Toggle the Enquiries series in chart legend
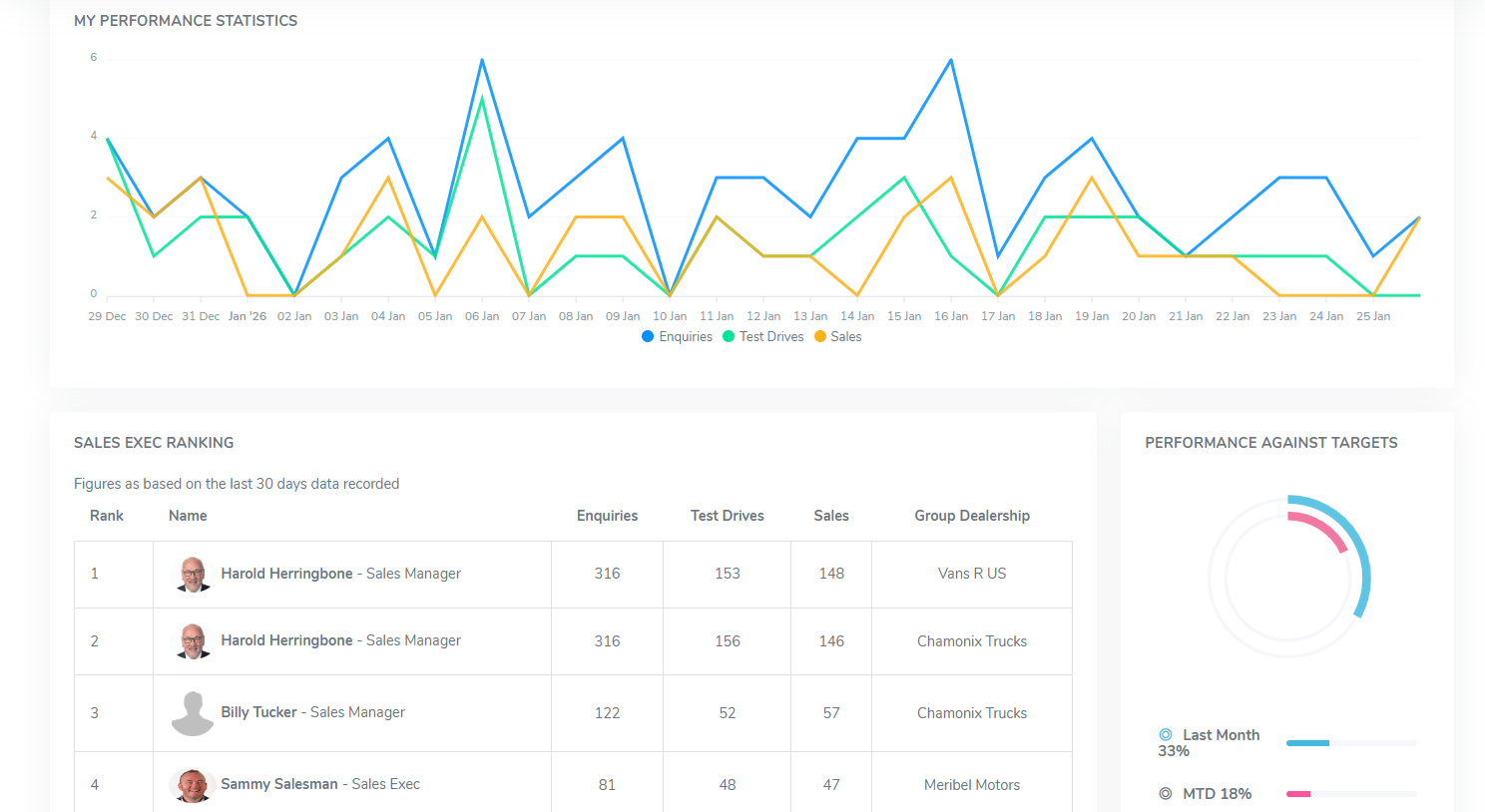This screenshot has width=1485, height=812. pos(677,337)
